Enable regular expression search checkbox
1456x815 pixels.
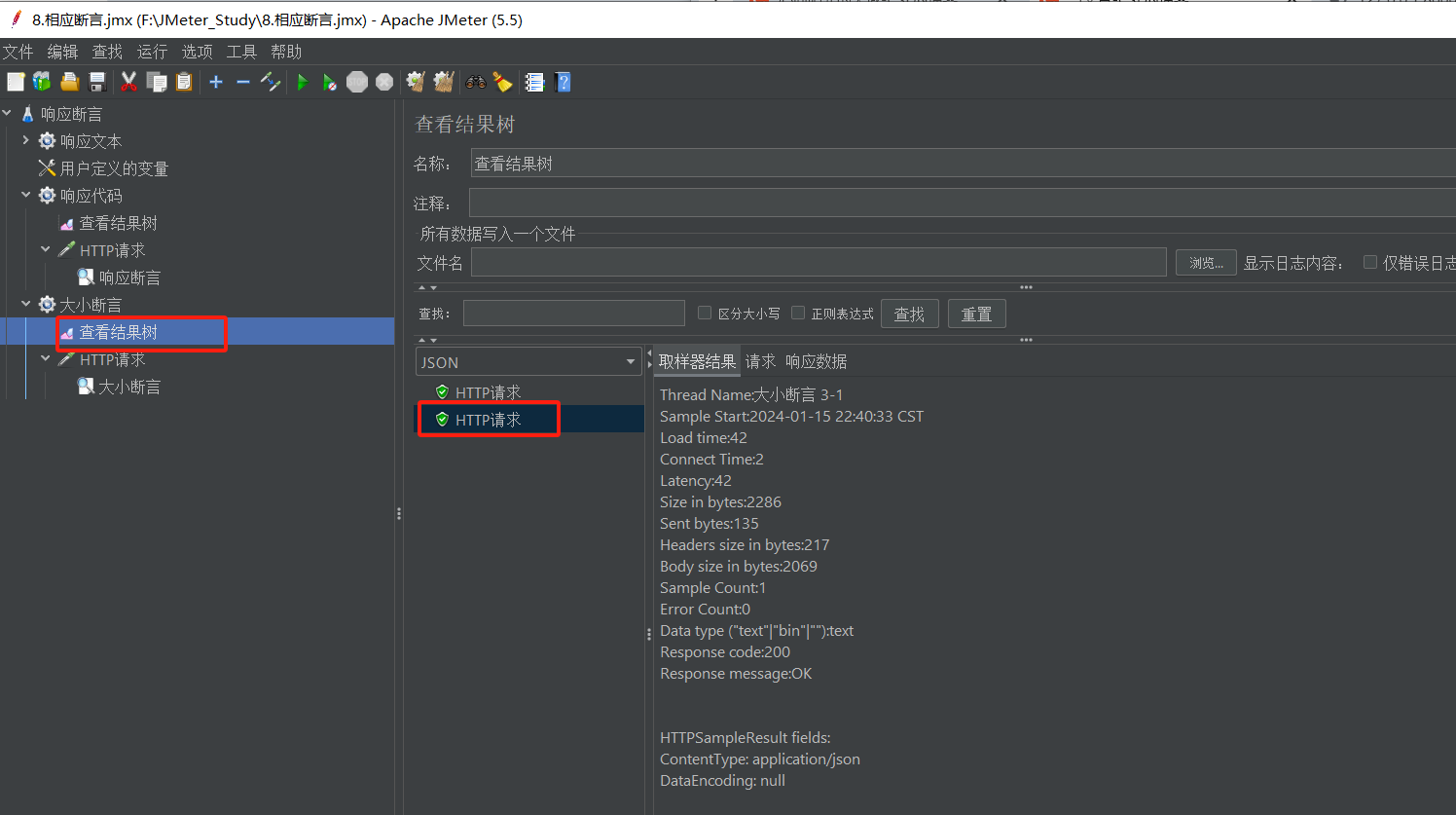coord(798,313)
